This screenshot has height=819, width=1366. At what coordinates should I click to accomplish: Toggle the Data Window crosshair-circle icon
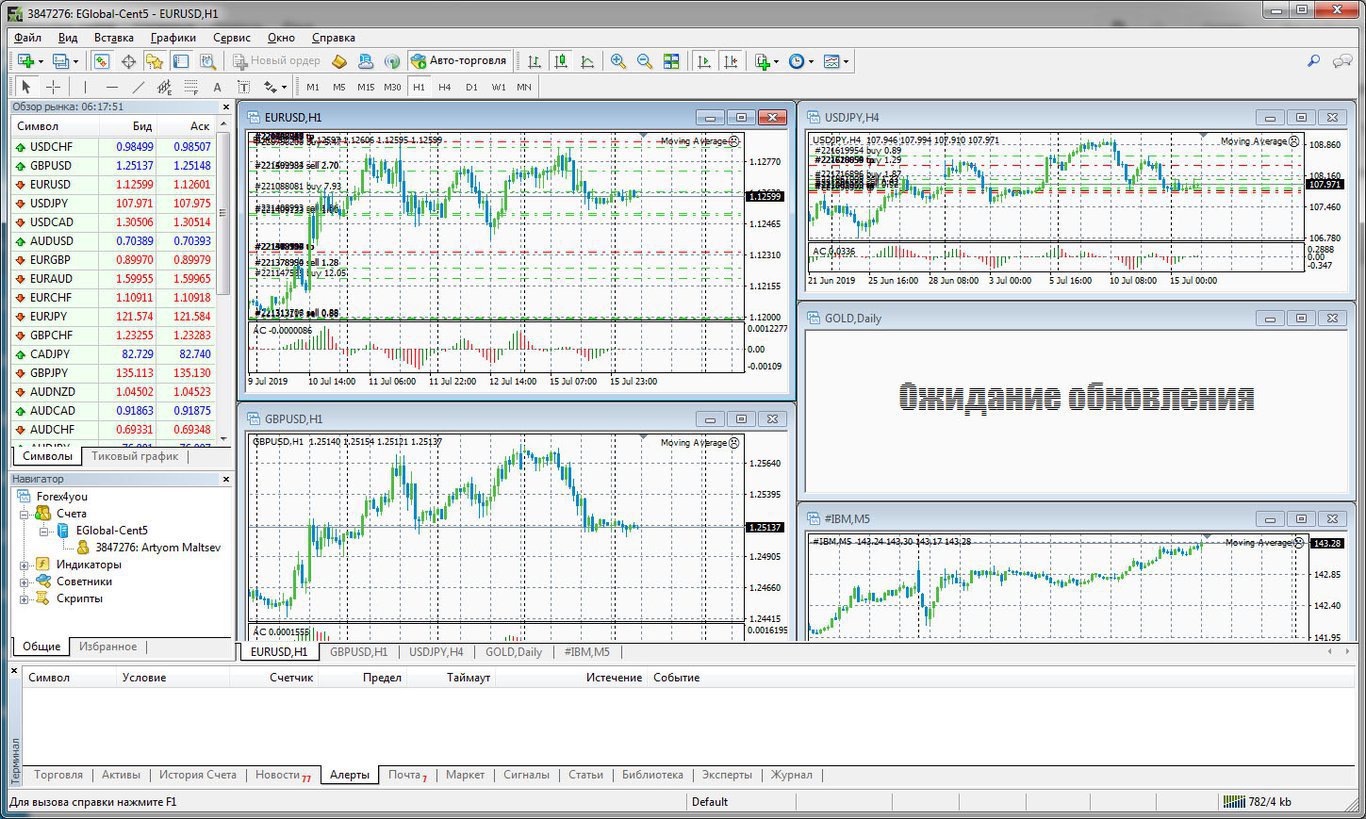pyautogui.click(x=129, y=61)
